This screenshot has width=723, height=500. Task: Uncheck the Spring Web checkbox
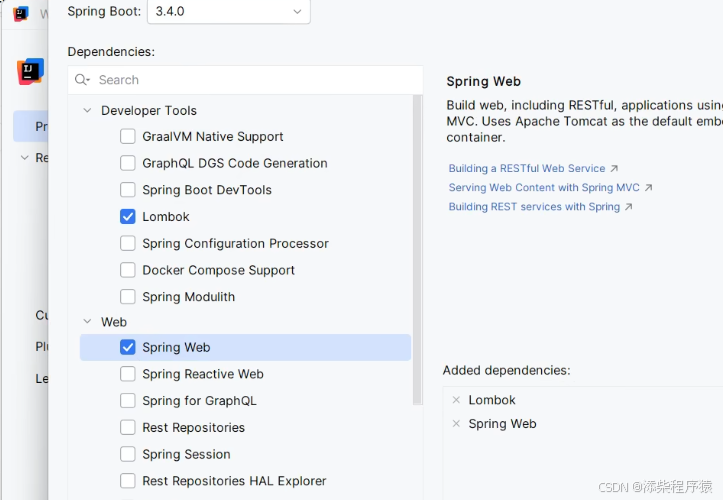tap(128, 347)
